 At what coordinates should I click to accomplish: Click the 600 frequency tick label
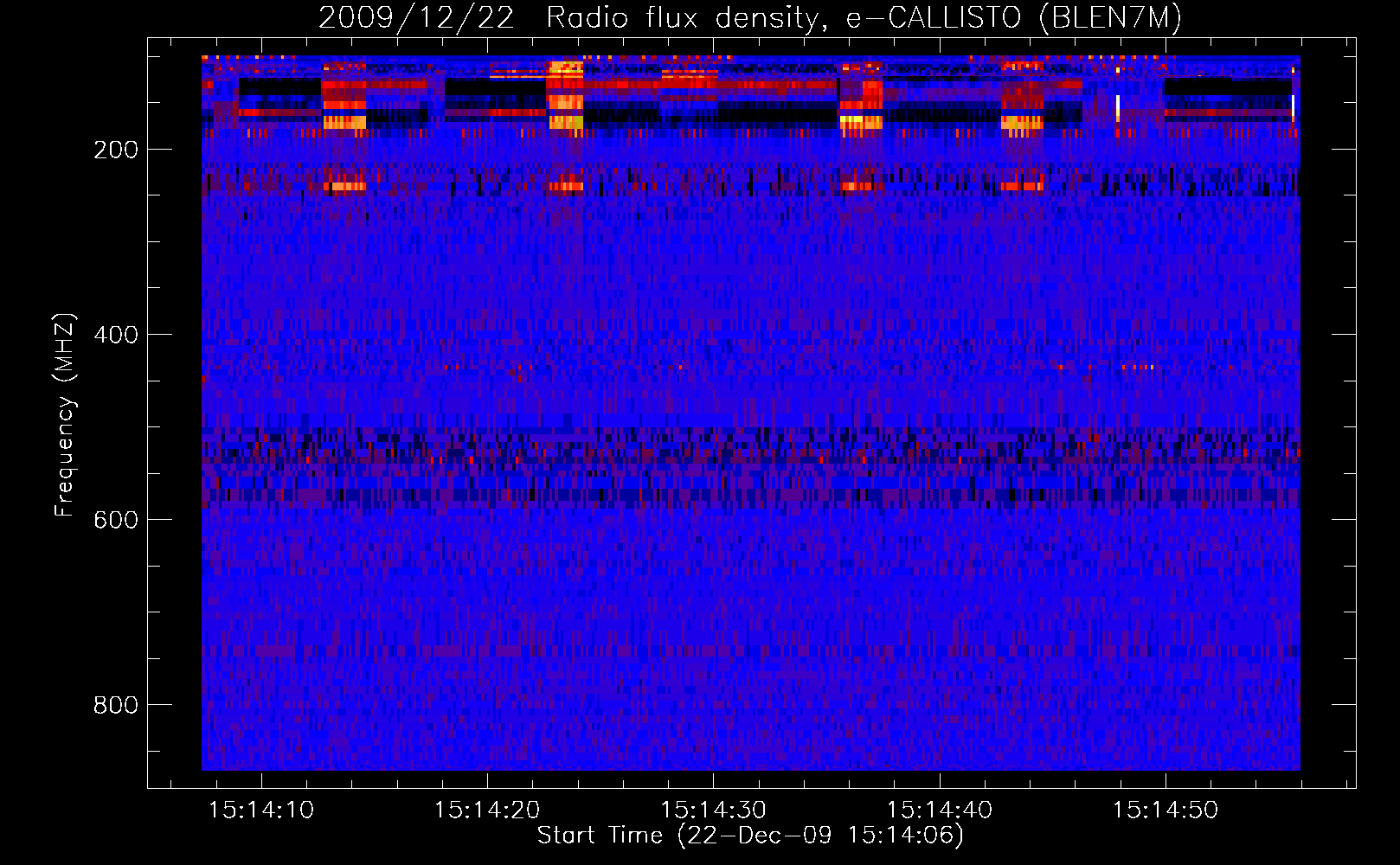tap(116, 520)
